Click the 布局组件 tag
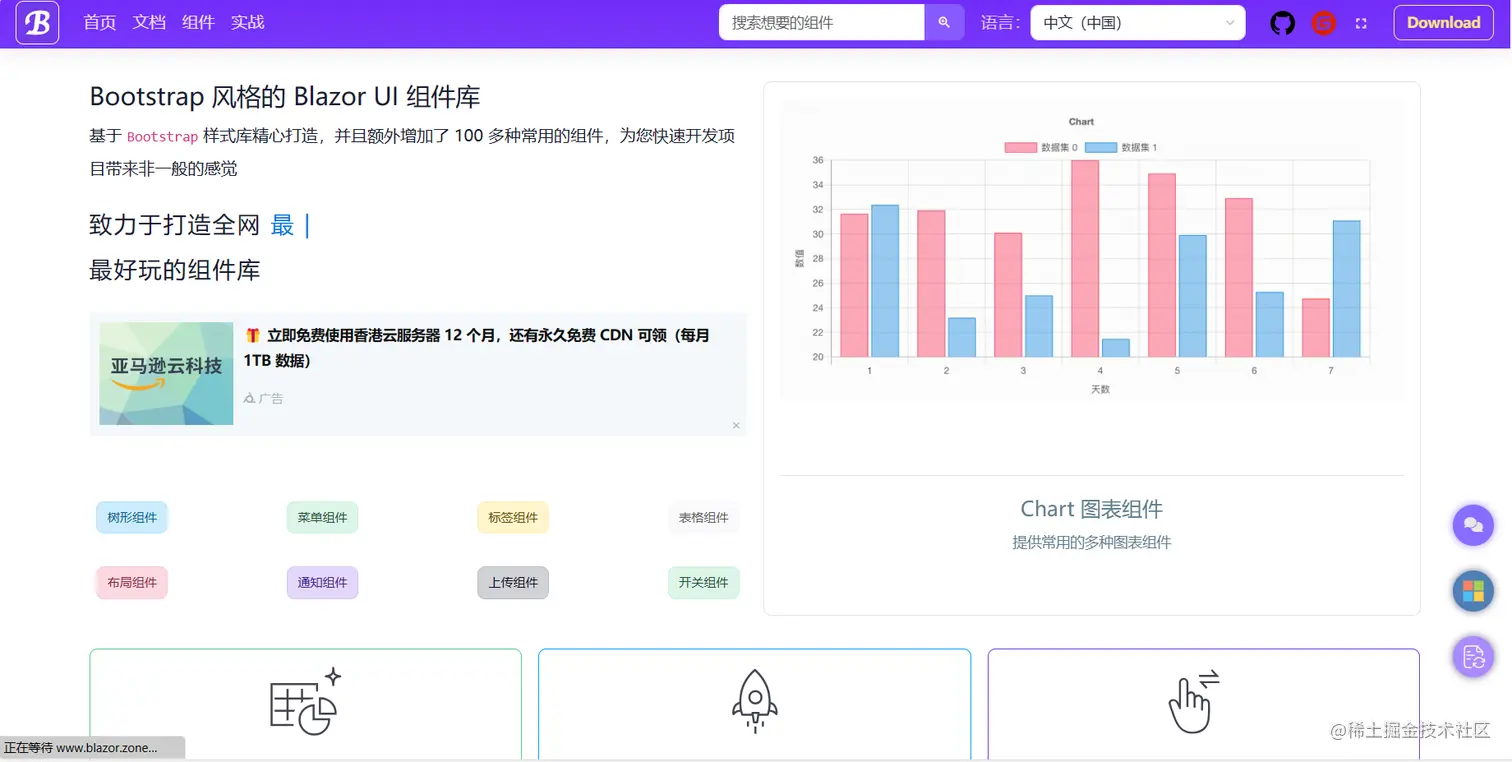1512x762 pixels. (x=132, y=583)
